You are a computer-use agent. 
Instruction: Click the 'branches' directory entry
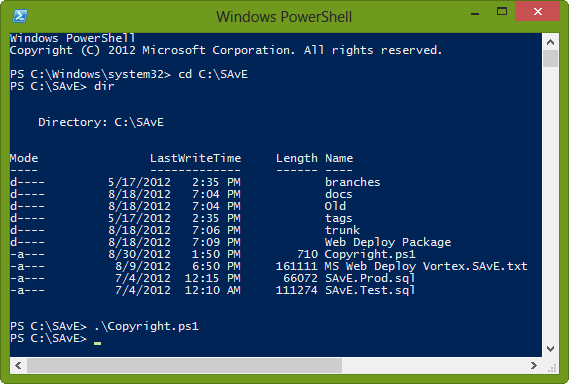(x=352, y=182)
